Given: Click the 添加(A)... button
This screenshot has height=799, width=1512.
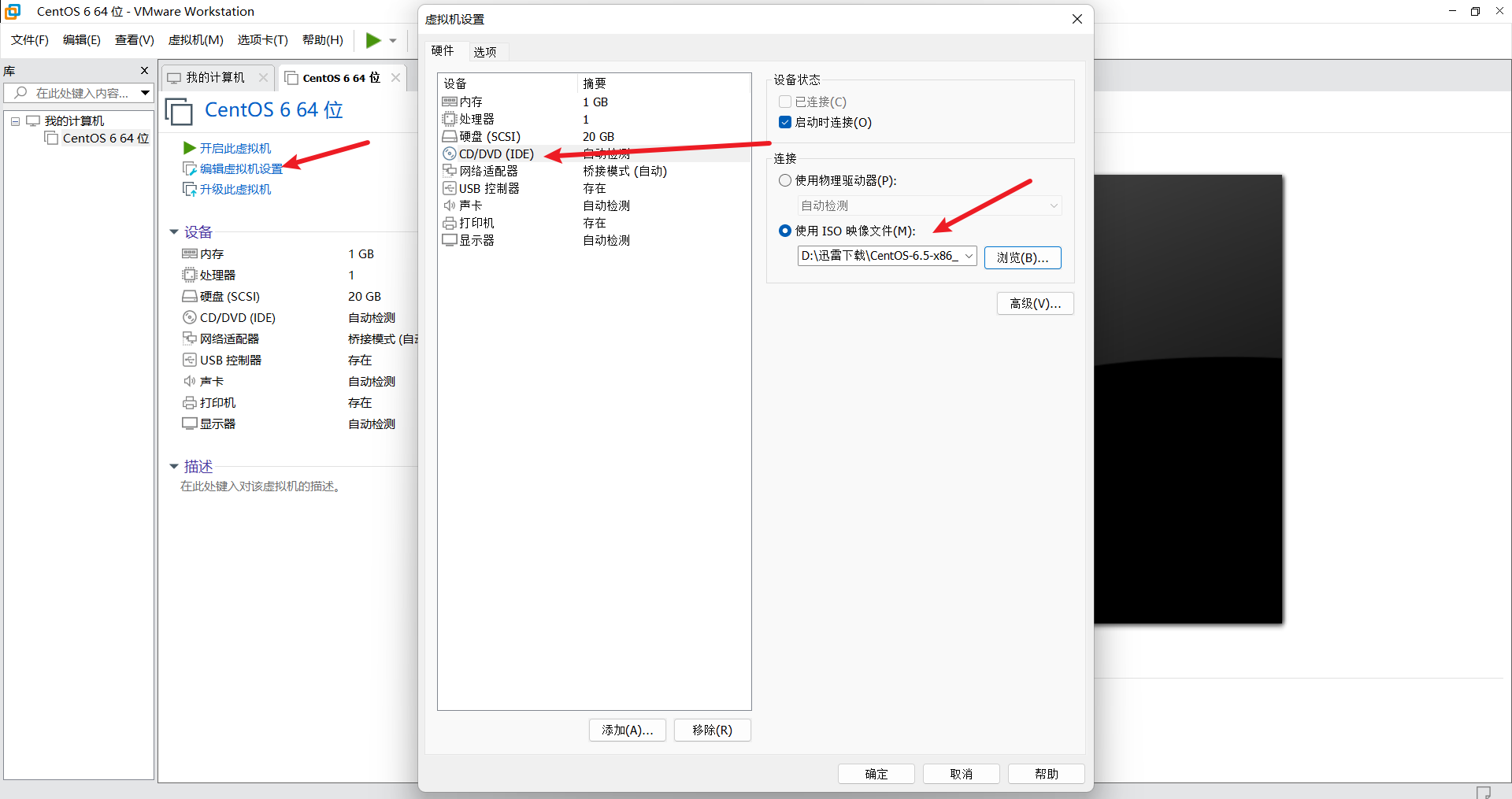Looking at the screenshot, I should click(x=627, y=730).
